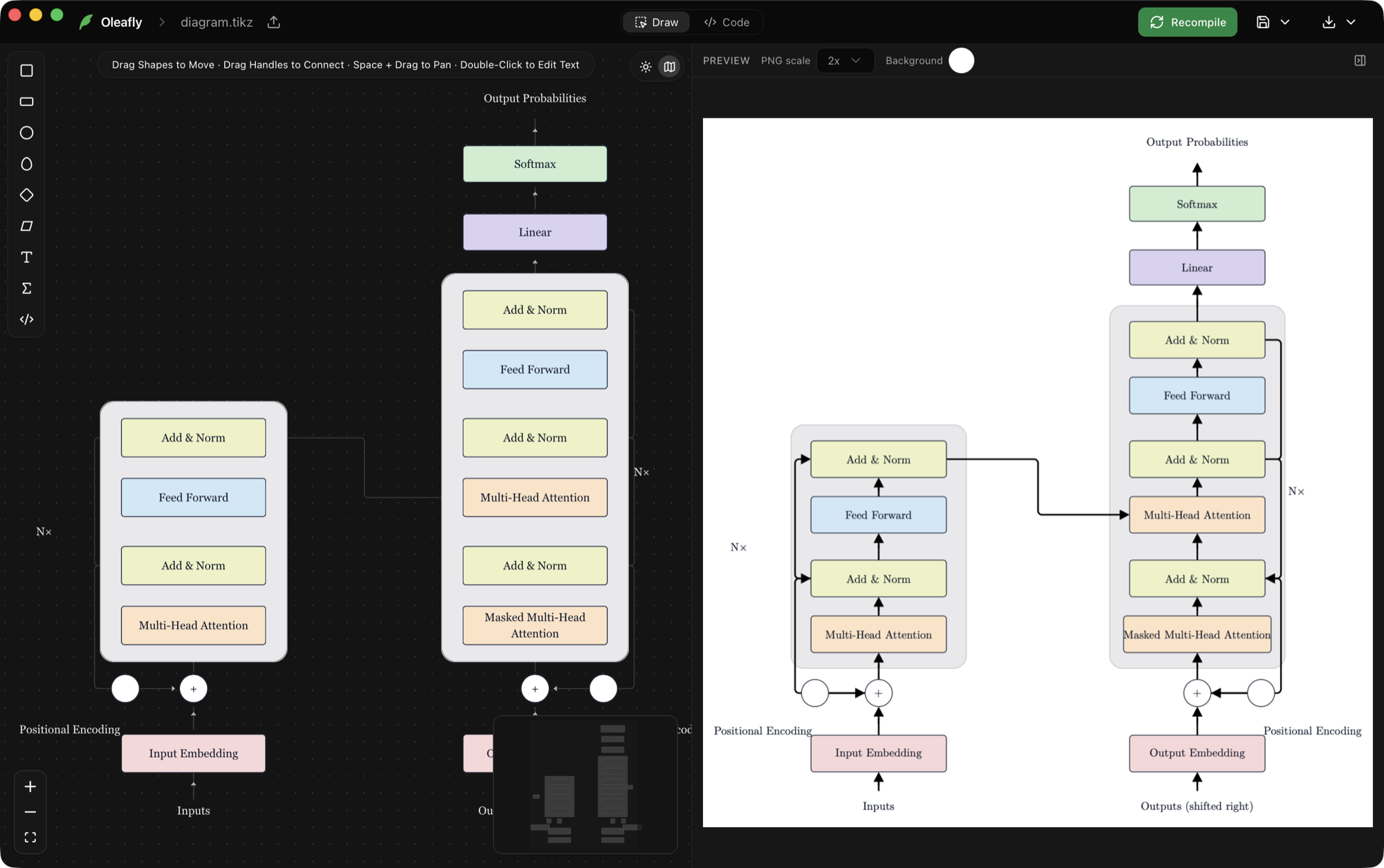1384x868 pixels.
Task: Click the canvas 'N×' label beside encoder
Action: pyautogui.click(x=44, y=532)
